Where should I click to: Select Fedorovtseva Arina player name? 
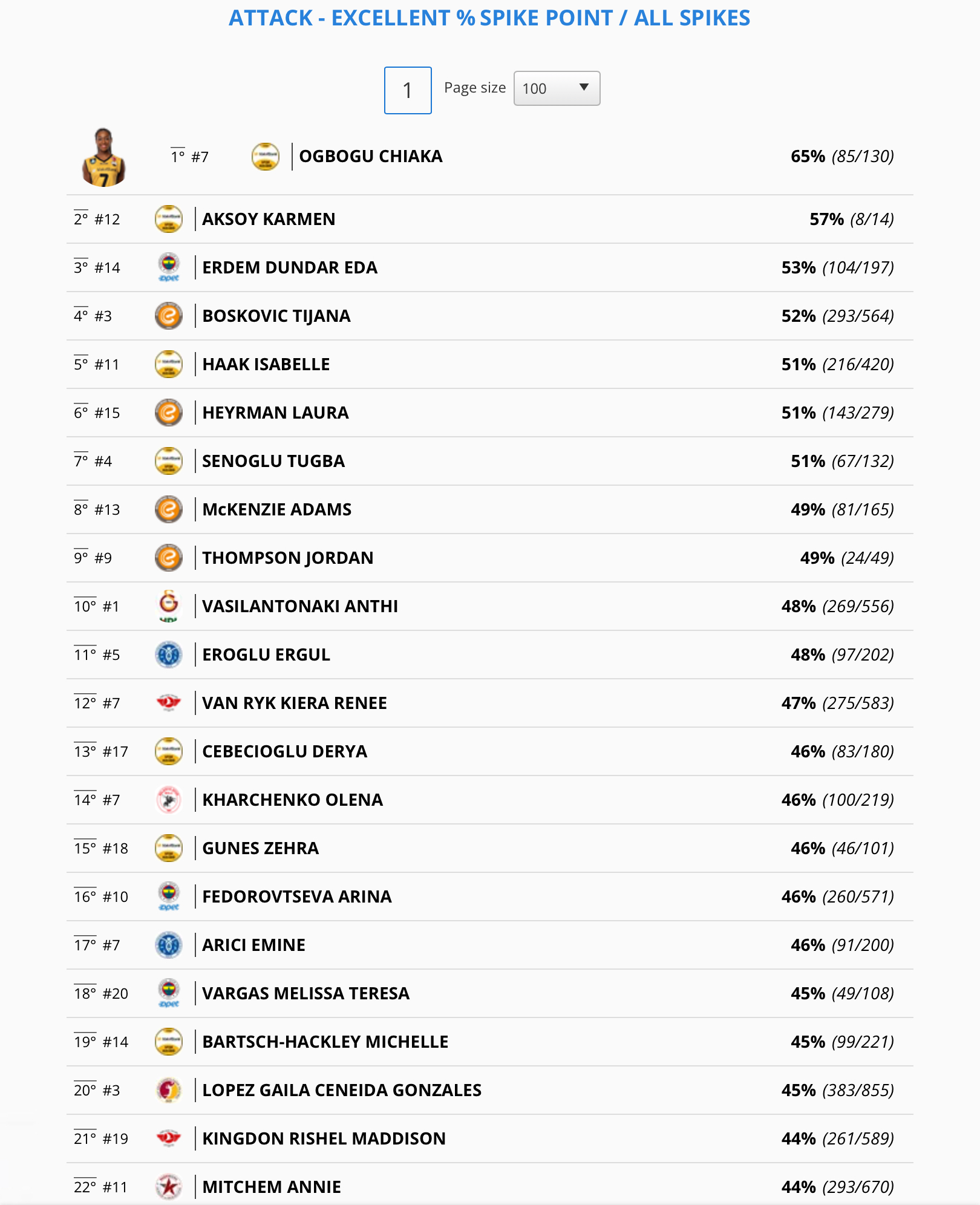[x=296, y=896]
